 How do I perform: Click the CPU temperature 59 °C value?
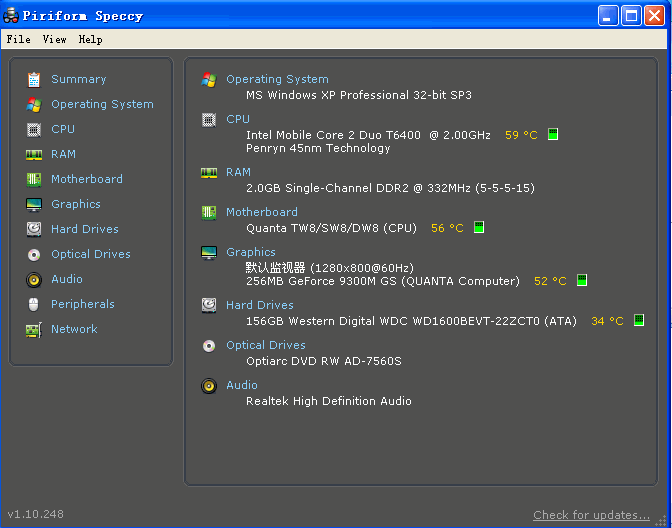point(521,135)
